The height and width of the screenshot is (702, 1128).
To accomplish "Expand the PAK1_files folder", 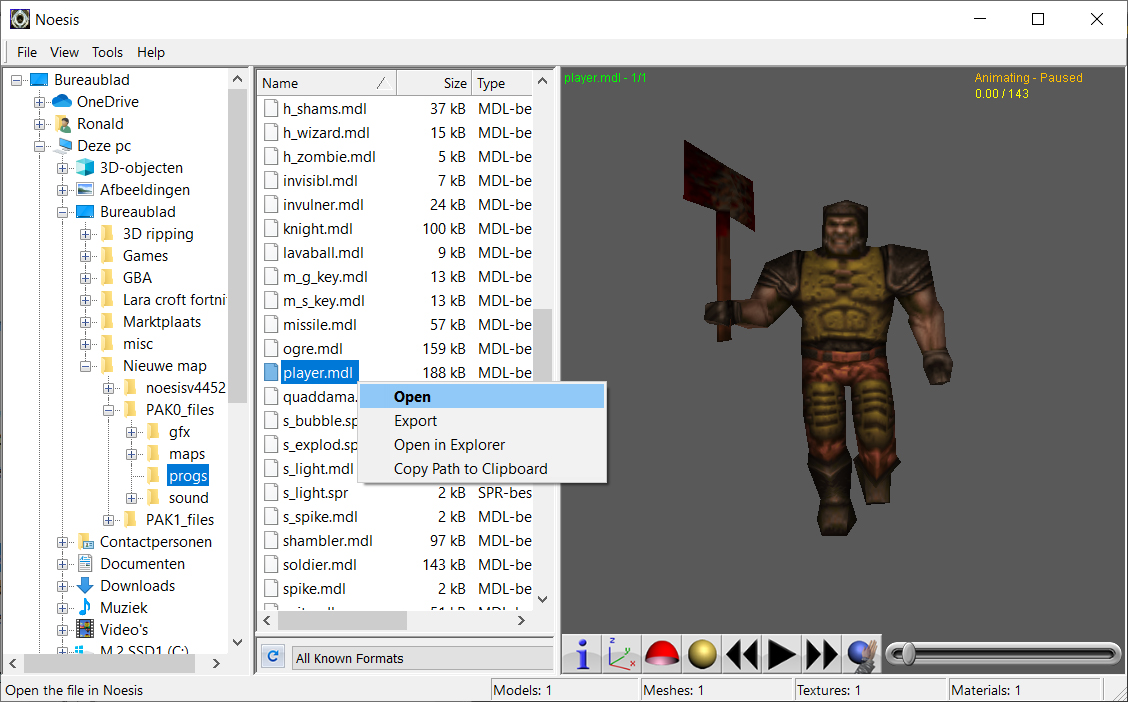I will 108,519.
